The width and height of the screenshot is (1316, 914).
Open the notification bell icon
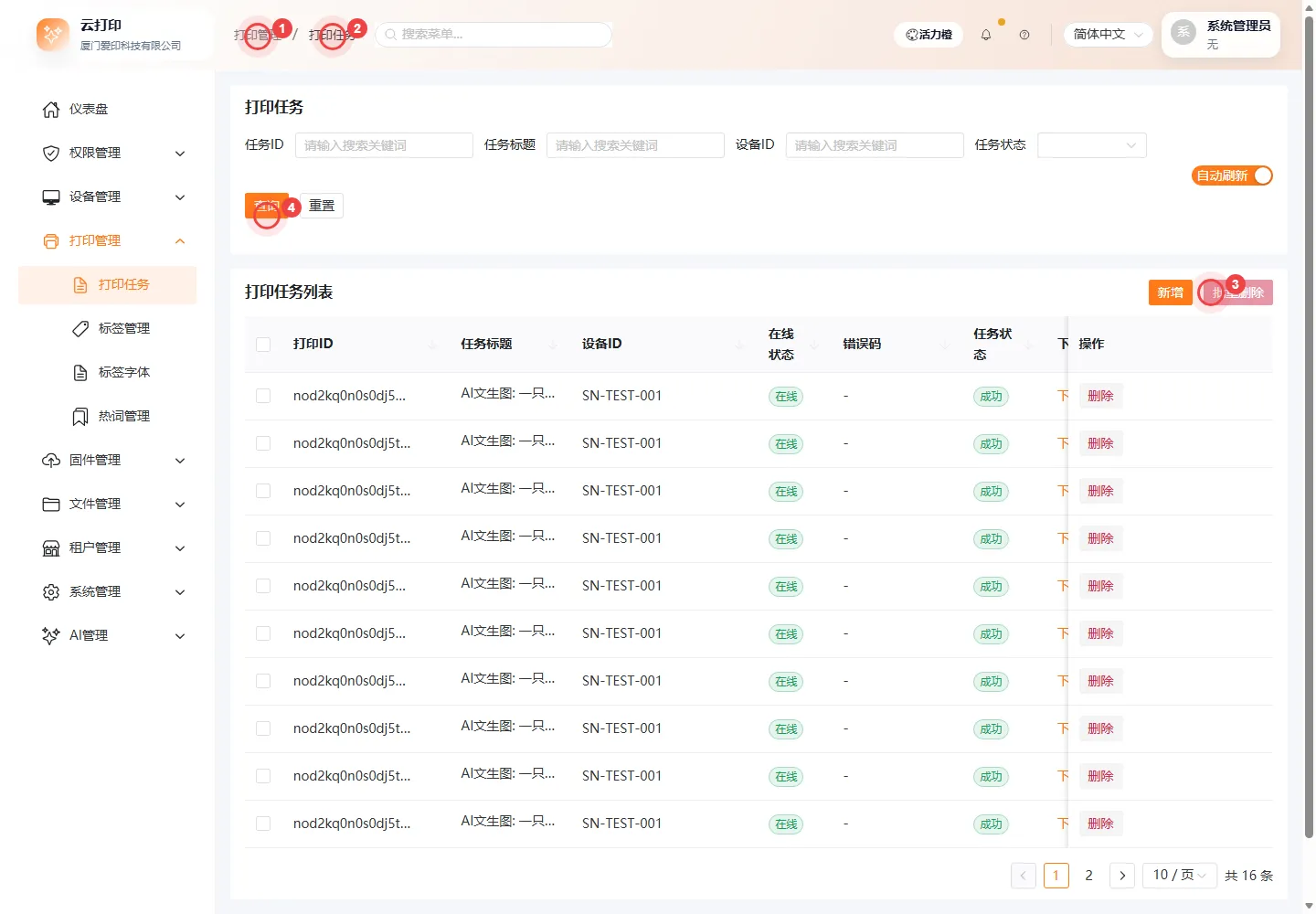[986, 35]
